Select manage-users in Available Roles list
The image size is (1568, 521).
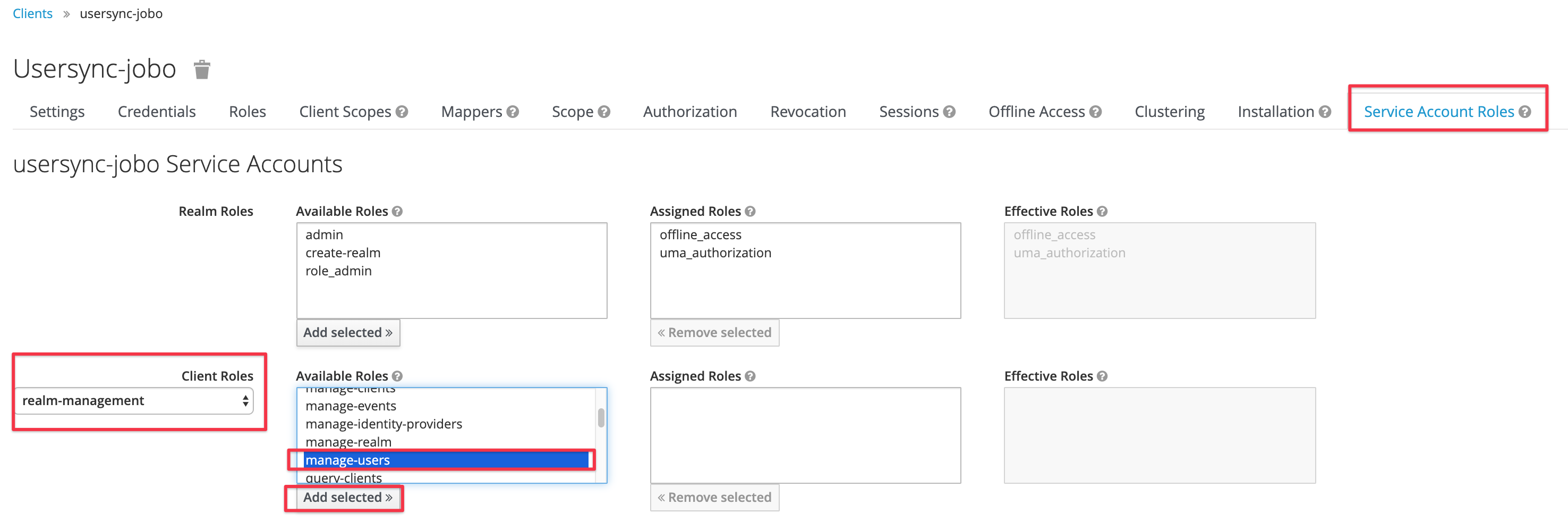(347, 461)
